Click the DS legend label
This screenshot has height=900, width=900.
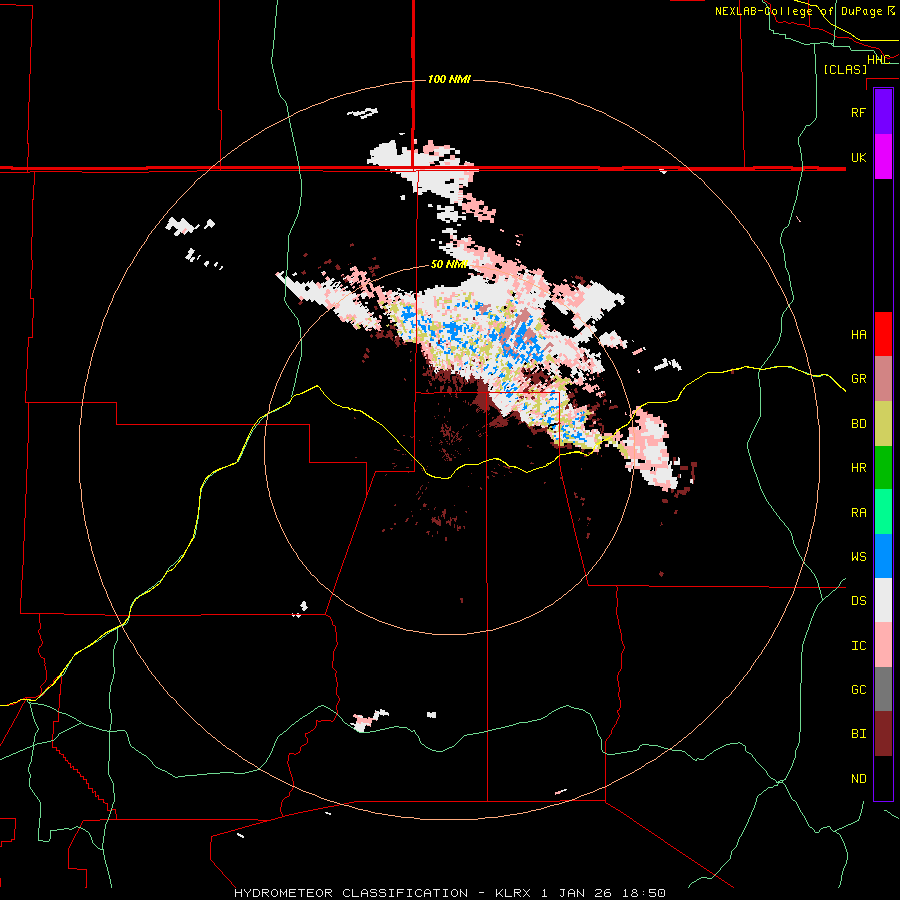coord(858,600)
